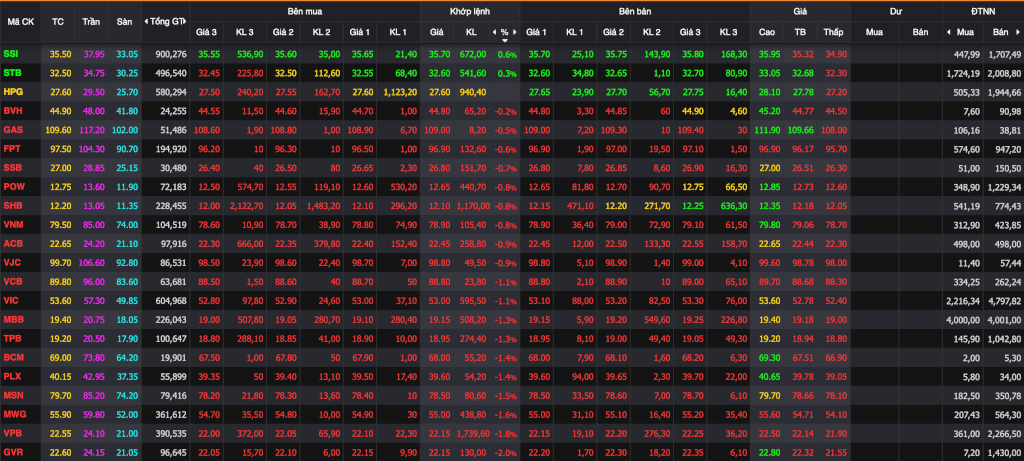The width and height of the screenshot is (1024, 461).
Task: Click Bên bán group header
Action: (635, 12)
